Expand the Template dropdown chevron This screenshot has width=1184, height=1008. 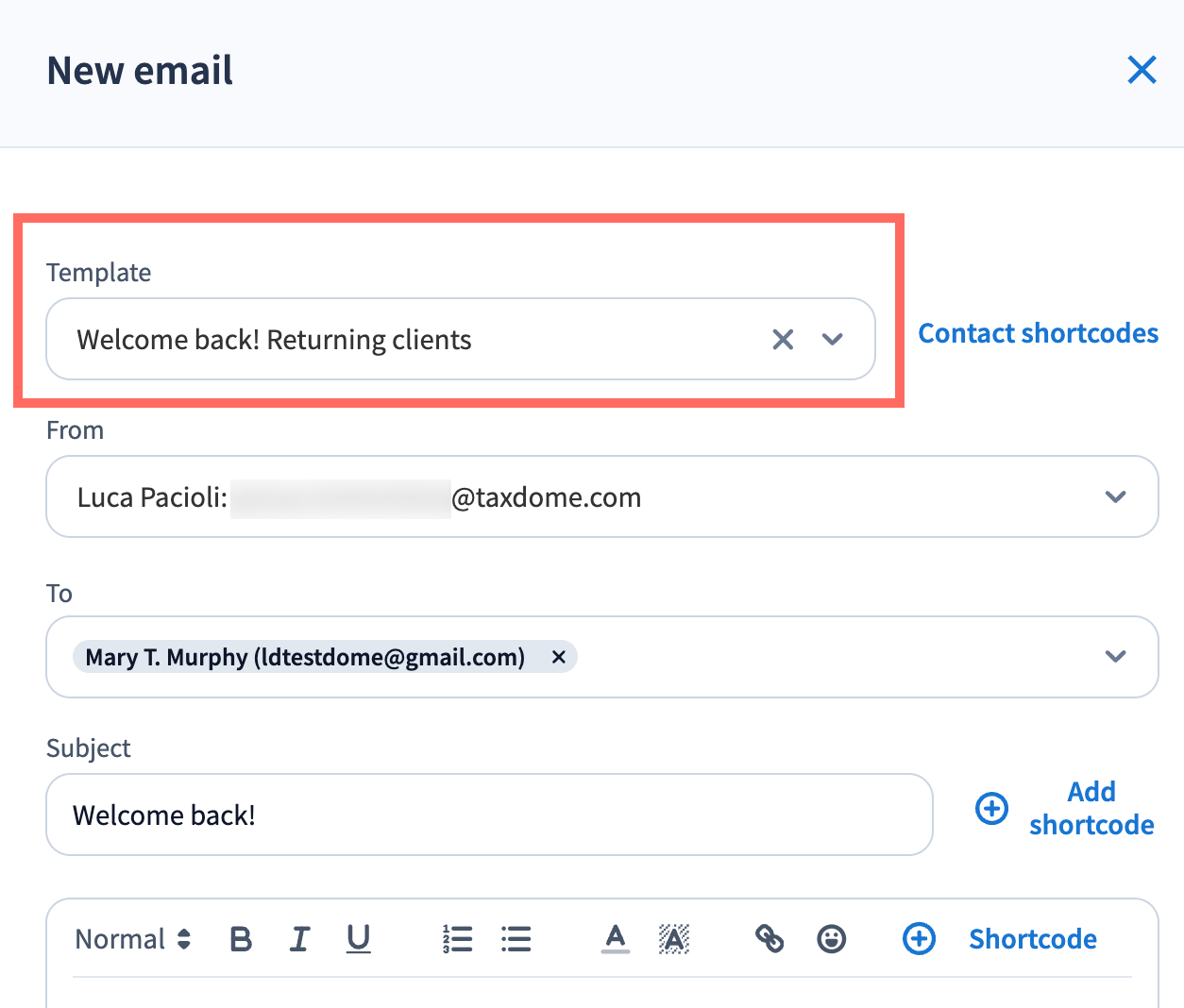click(832, 340)
